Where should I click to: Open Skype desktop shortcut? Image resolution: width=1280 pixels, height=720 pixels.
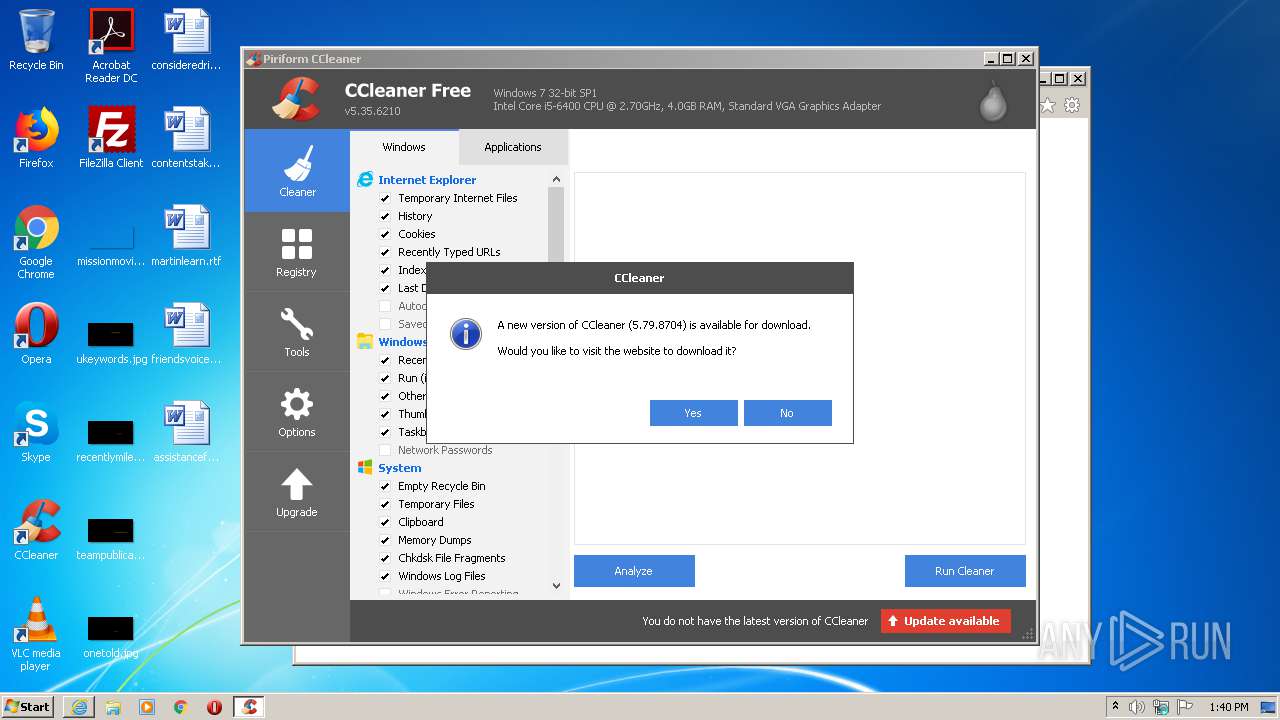(36, 432)
